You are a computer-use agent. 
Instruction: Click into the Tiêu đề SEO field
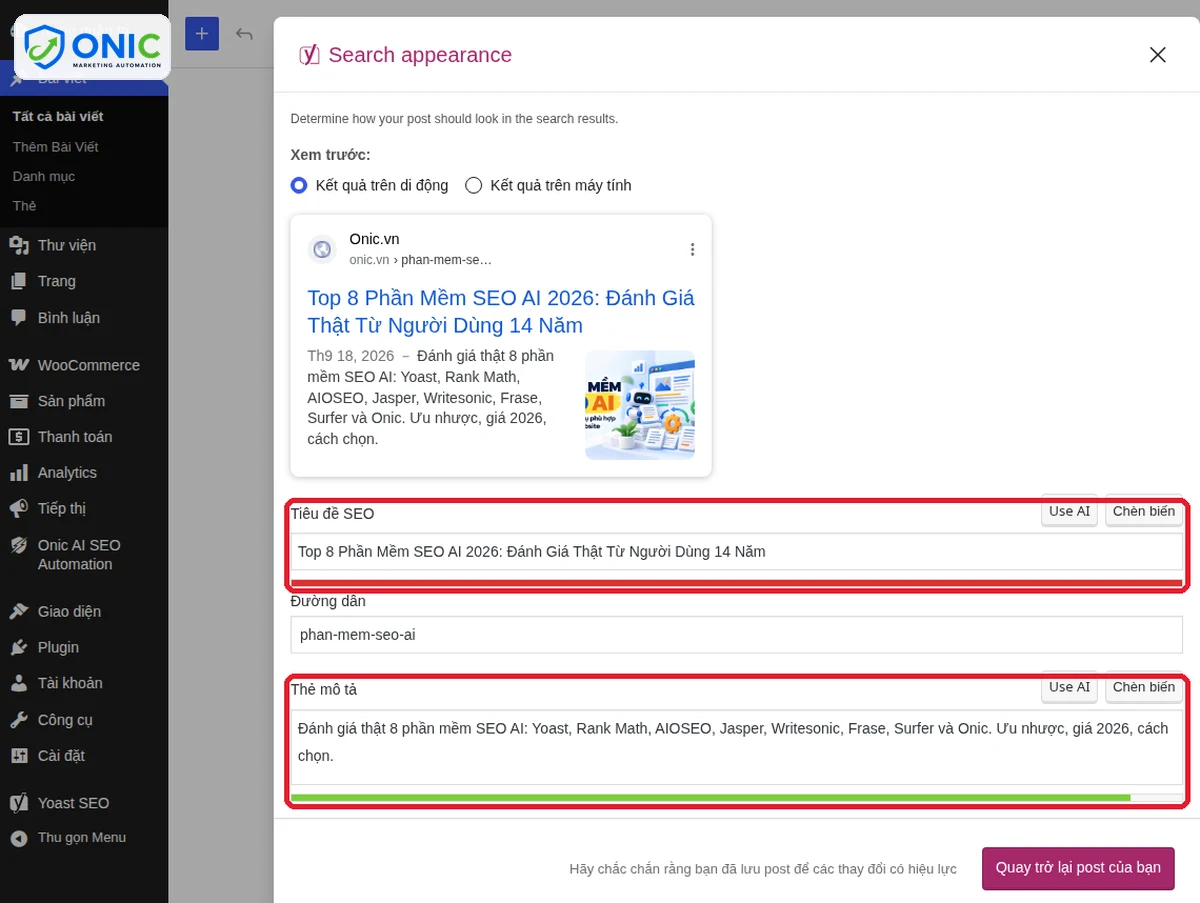pyautogui.click(x=737, y=551)
